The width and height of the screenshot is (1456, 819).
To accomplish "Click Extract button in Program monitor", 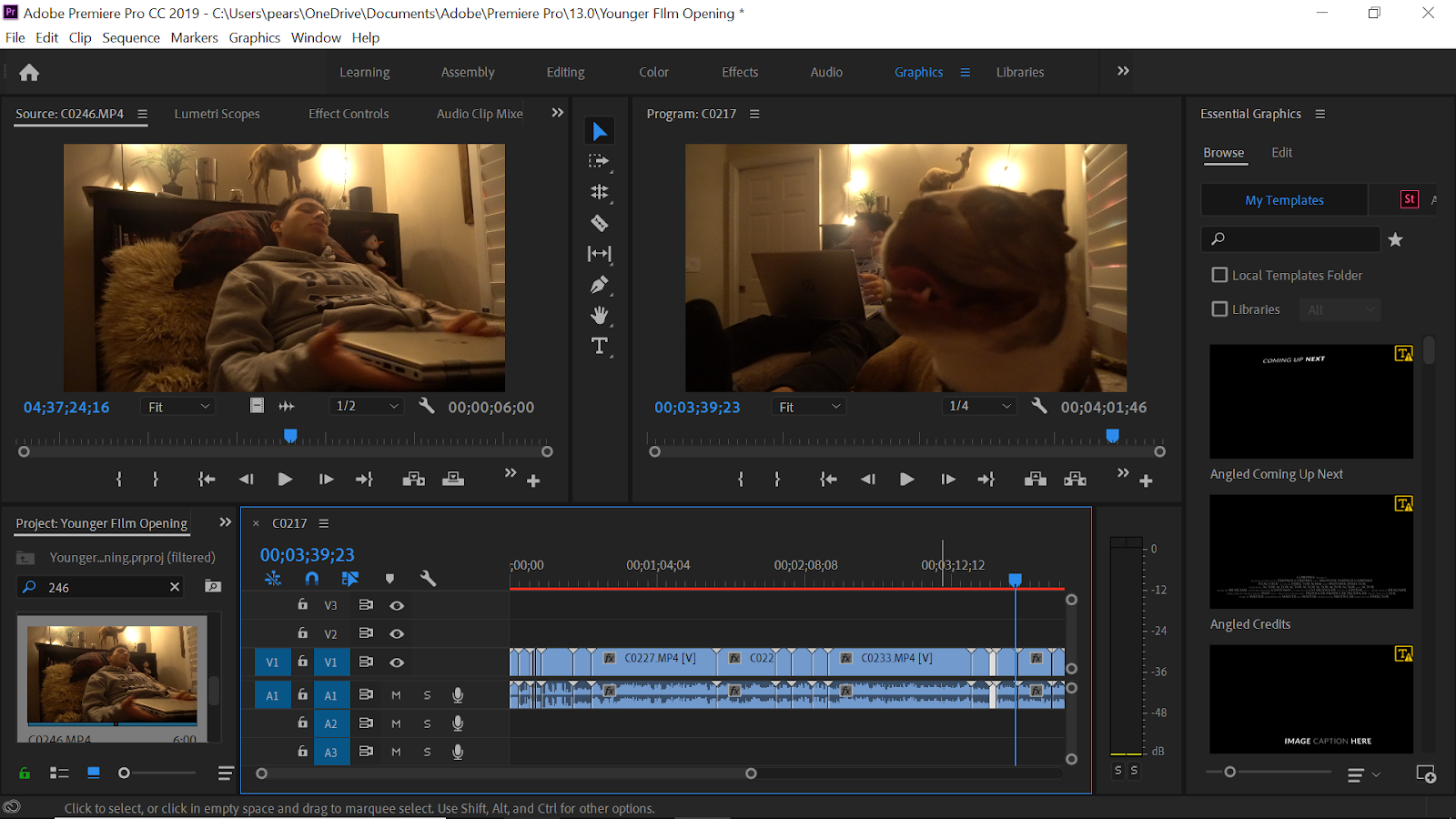I will pyautogui.click(x=1075, y=479).
